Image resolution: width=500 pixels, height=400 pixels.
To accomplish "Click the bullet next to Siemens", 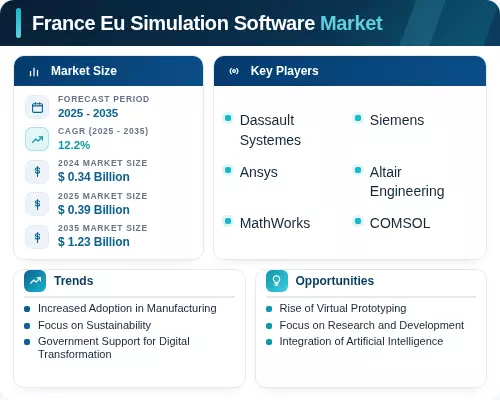I will (x=358, y=118).
